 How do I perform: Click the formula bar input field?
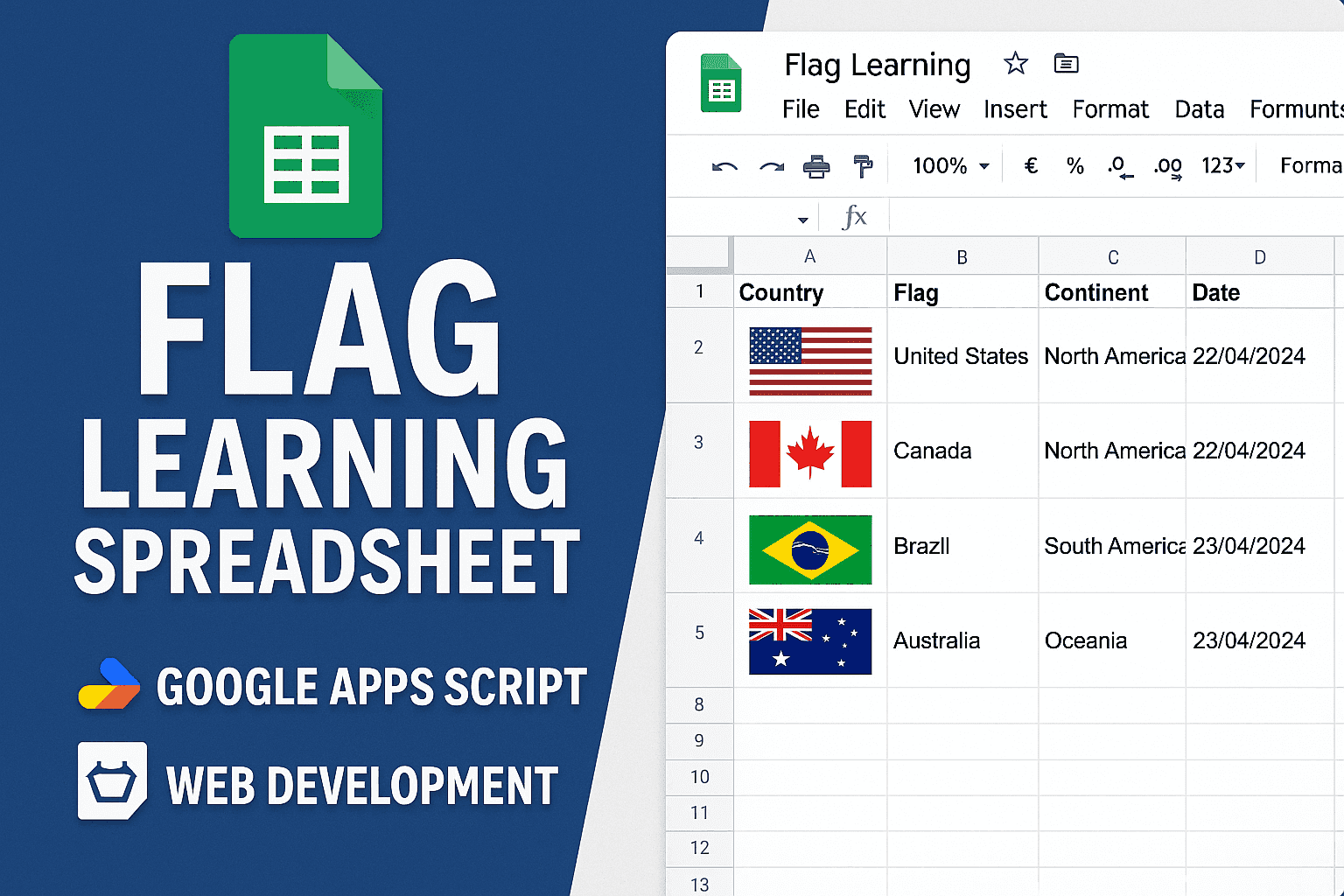pos(1111,217)
